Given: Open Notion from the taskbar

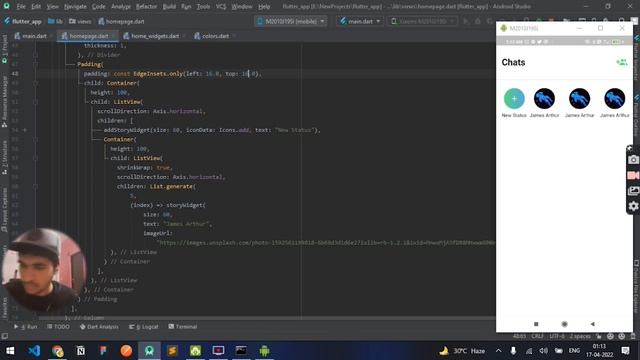Looking at the screenshot, I should pos(80,351).
